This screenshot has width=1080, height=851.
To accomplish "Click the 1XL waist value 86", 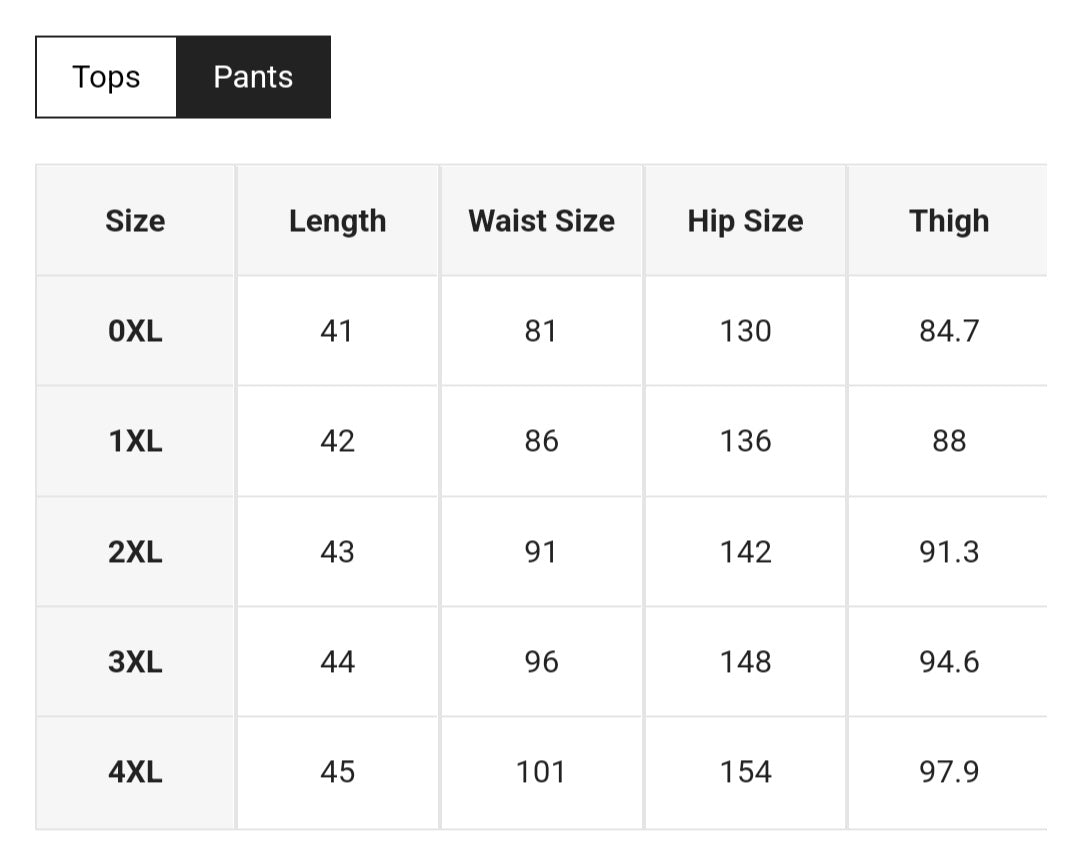I will (541, 441).
